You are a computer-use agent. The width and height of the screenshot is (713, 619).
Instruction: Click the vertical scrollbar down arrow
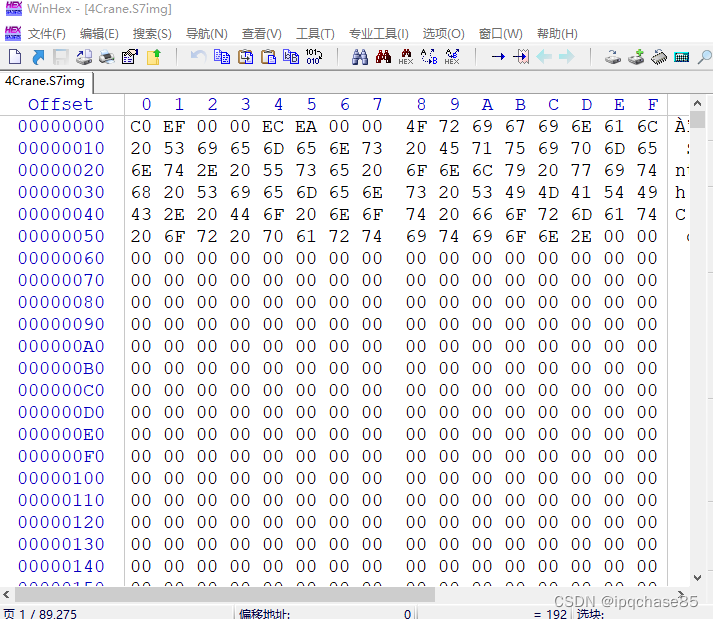pyautogui.click(x=698, y=578)
